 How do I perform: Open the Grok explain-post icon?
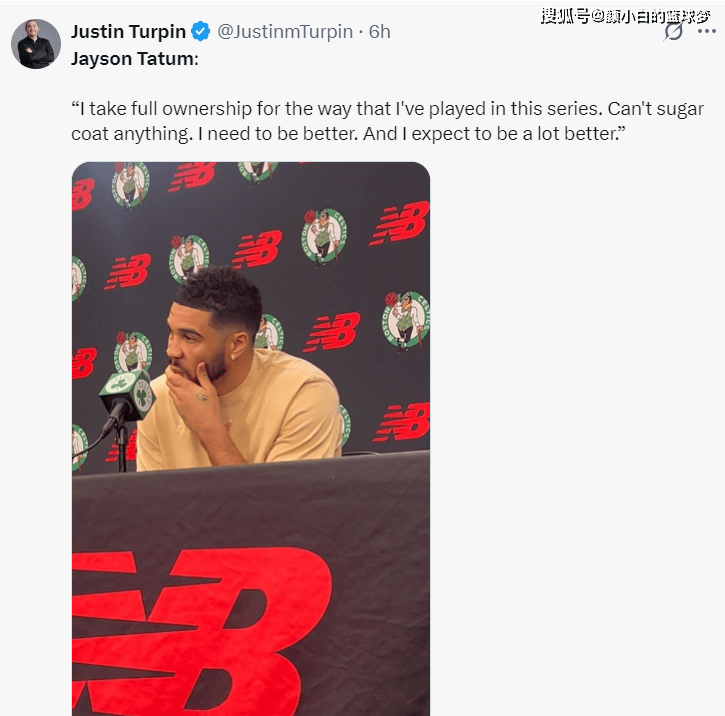pyautogui.click(x=674, y=31)
